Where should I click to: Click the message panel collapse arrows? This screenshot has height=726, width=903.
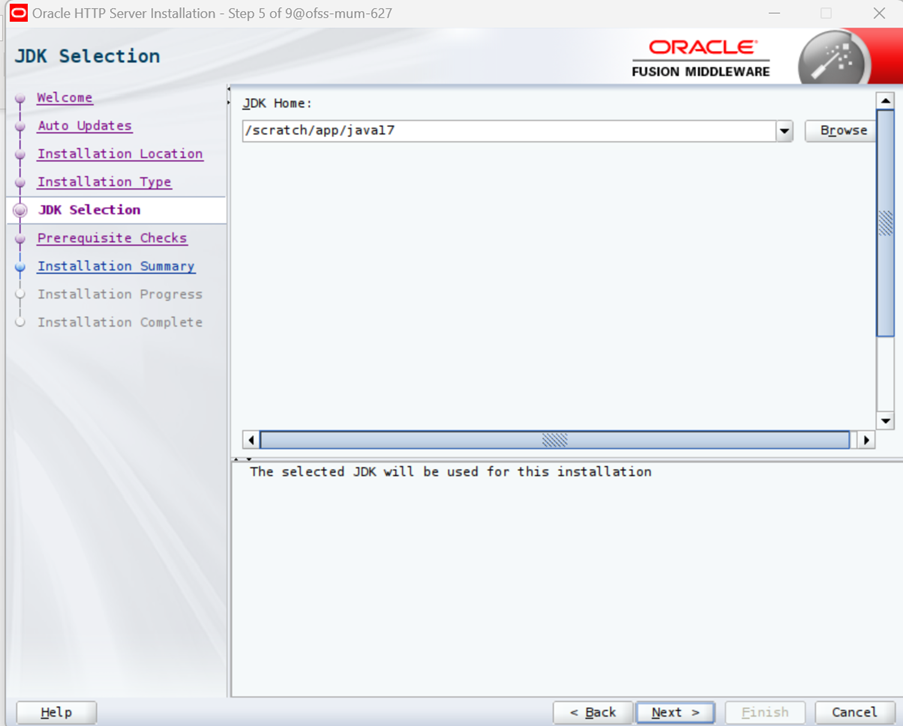(242, 459)
